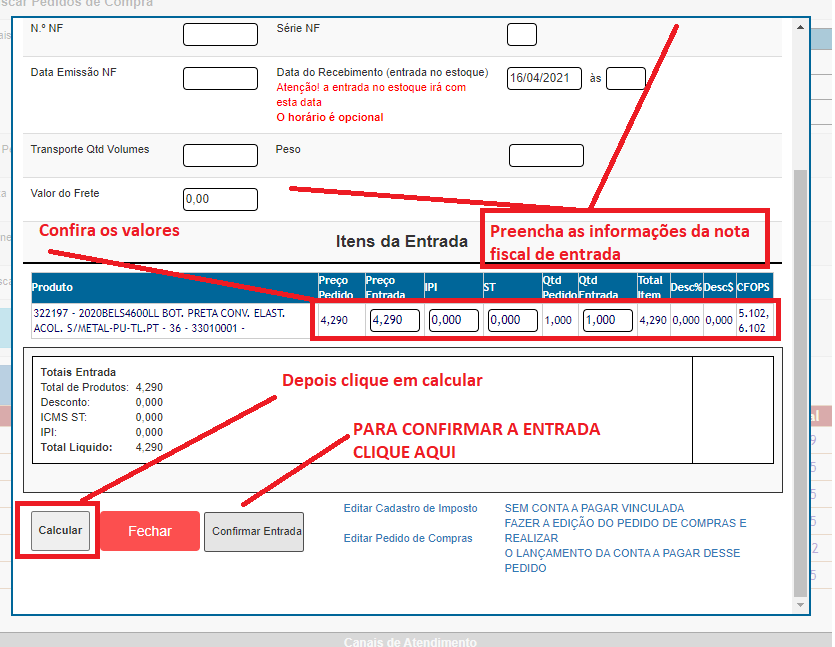Click the Qtd Pedido column header

(x=559, y=288)
